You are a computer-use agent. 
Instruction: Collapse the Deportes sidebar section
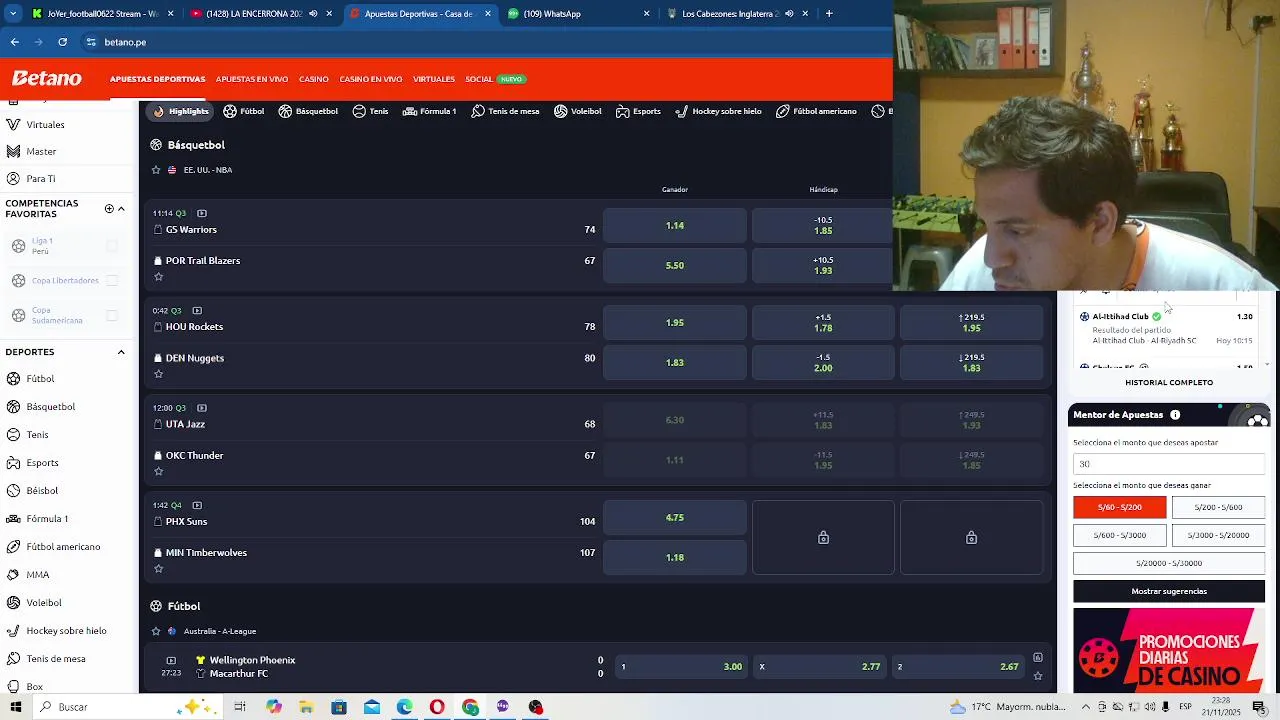click(121, 352)
